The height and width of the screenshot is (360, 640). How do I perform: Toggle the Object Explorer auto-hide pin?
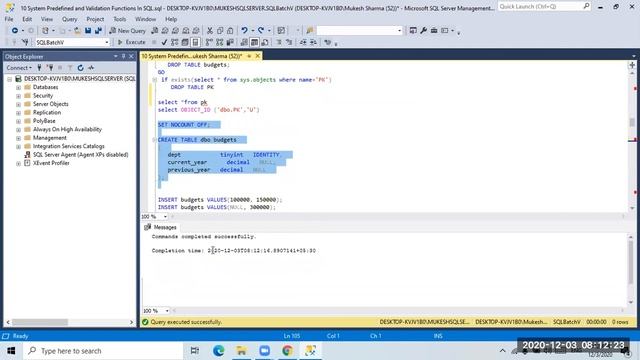124,56
